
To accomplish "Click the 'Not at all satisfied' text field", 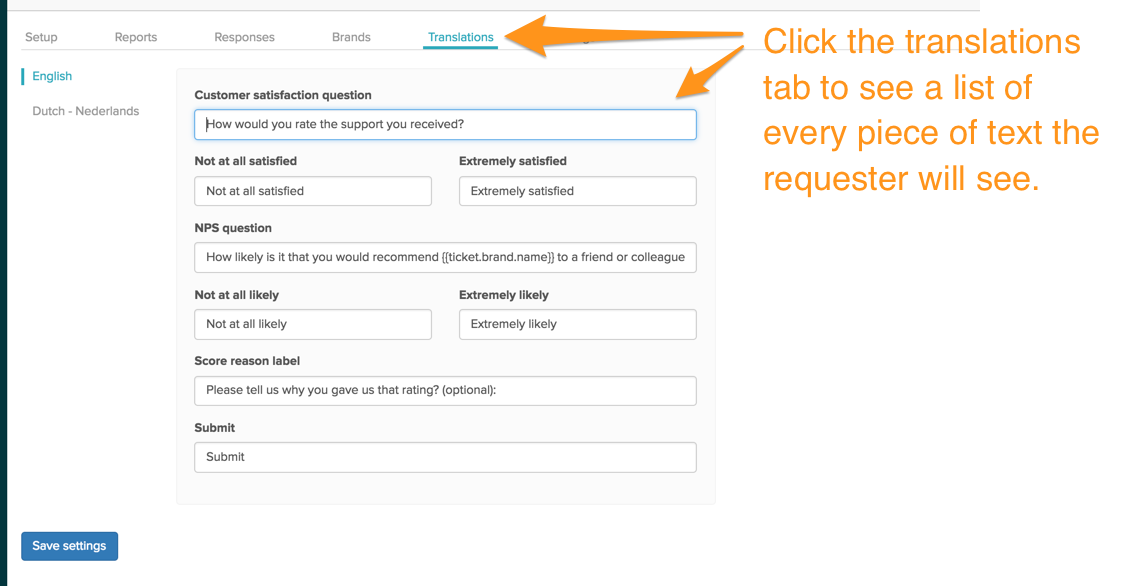I will [313, 191].
